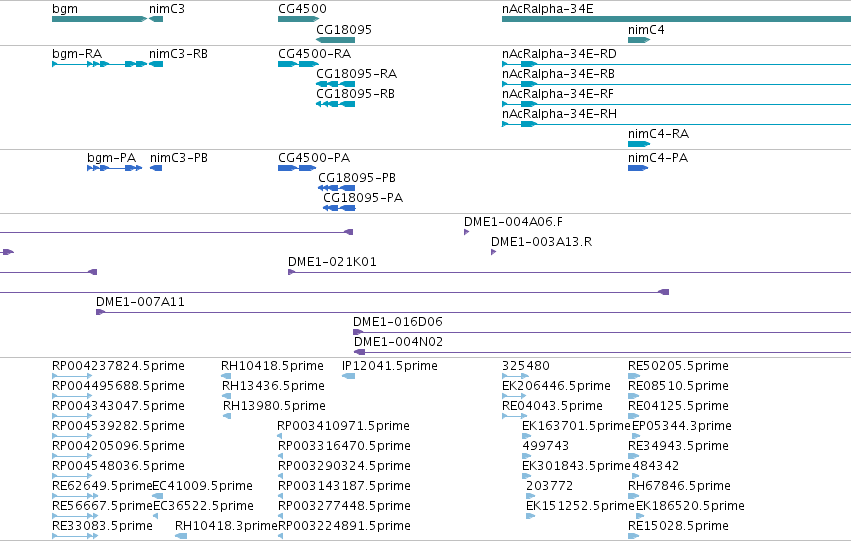Click the CG18095-RA transcript
Viewport: 851px width, 541px height.
pyautogui.click(x=335, y=84)
